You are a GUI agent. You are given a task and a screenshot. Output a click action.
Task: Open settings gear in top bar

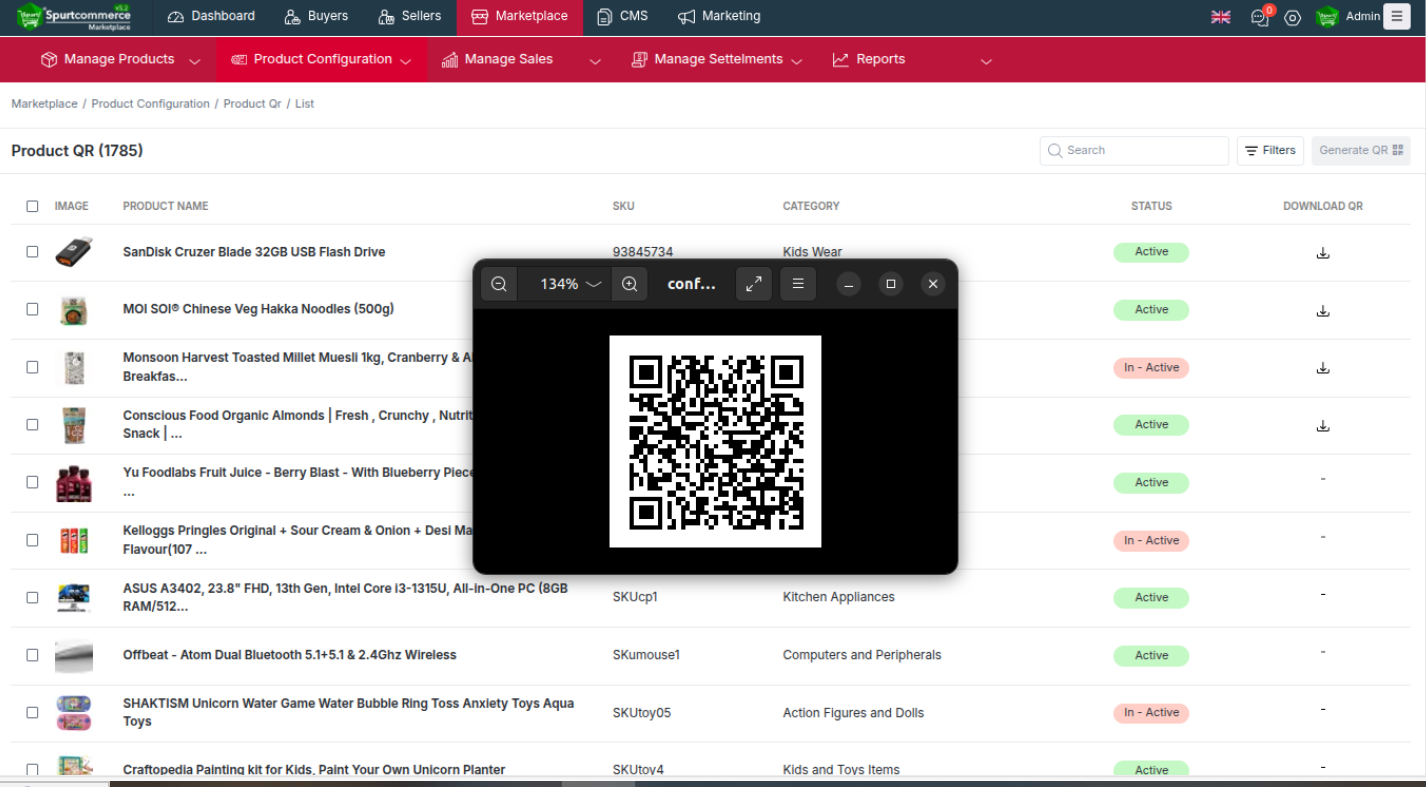(x=1292, y=17)
